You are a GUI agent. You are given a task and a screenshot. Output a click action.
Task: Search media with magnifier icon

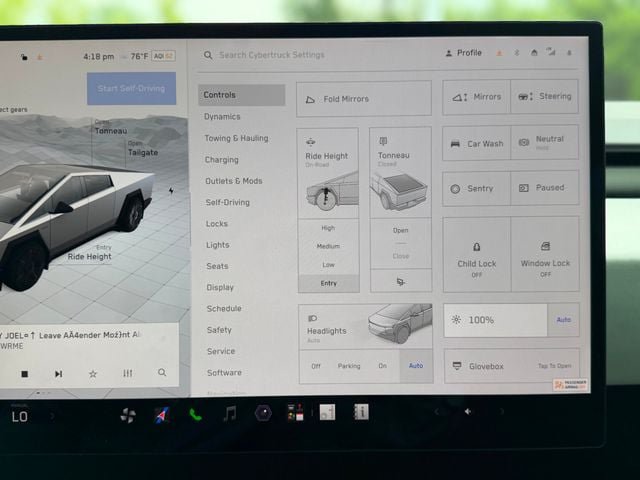pyautogui.click(x=162, y=373)
